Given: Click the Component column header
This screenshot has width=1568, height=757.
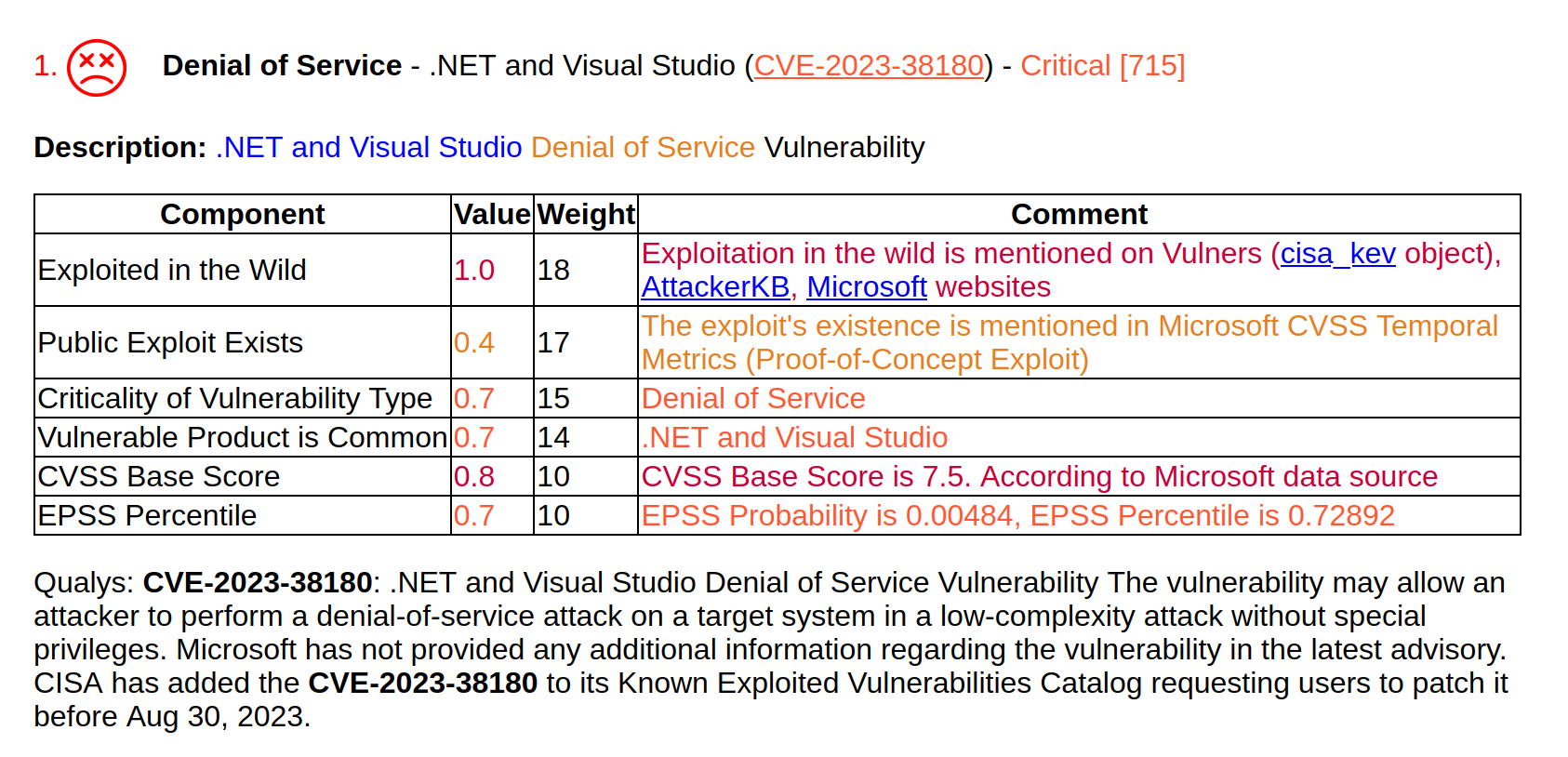Looking at the screenshot, I should coord(242,215).
